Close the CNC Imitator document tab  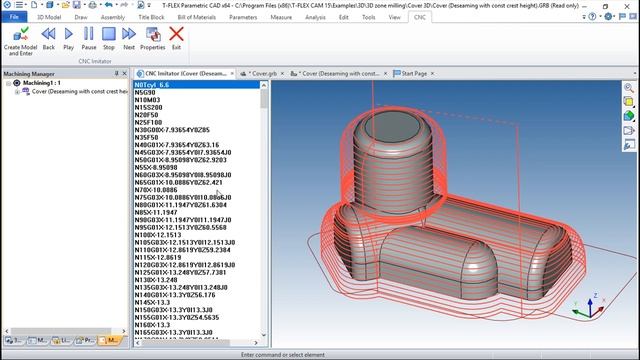pos(232,73)
